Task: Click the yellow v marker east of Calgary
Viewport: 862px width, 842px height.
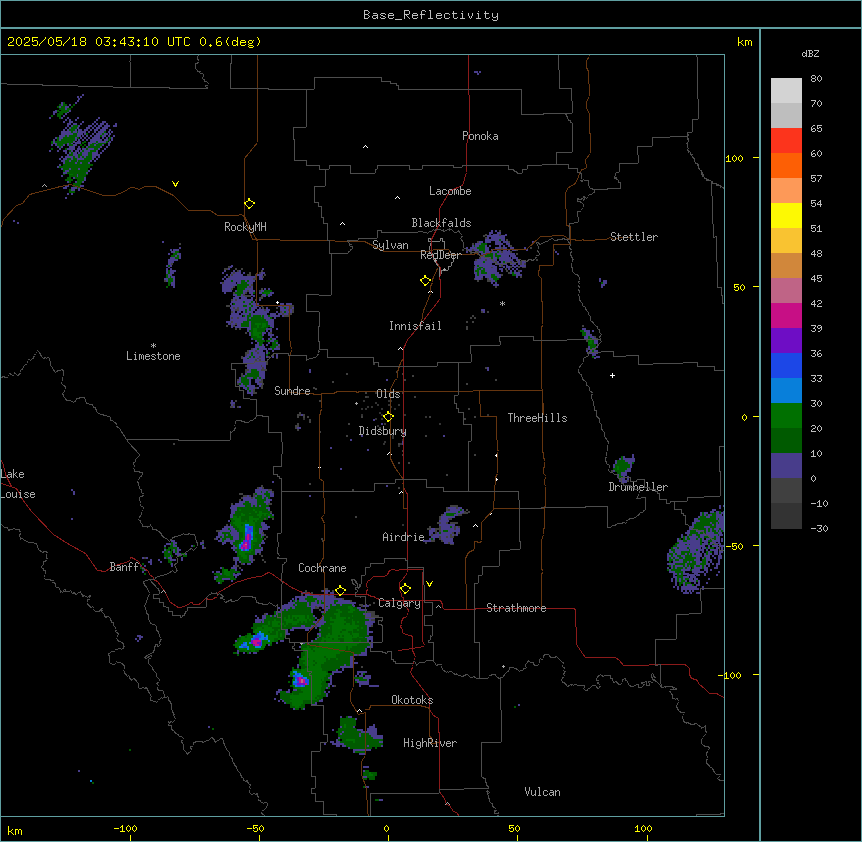Action: pos(429,584)
